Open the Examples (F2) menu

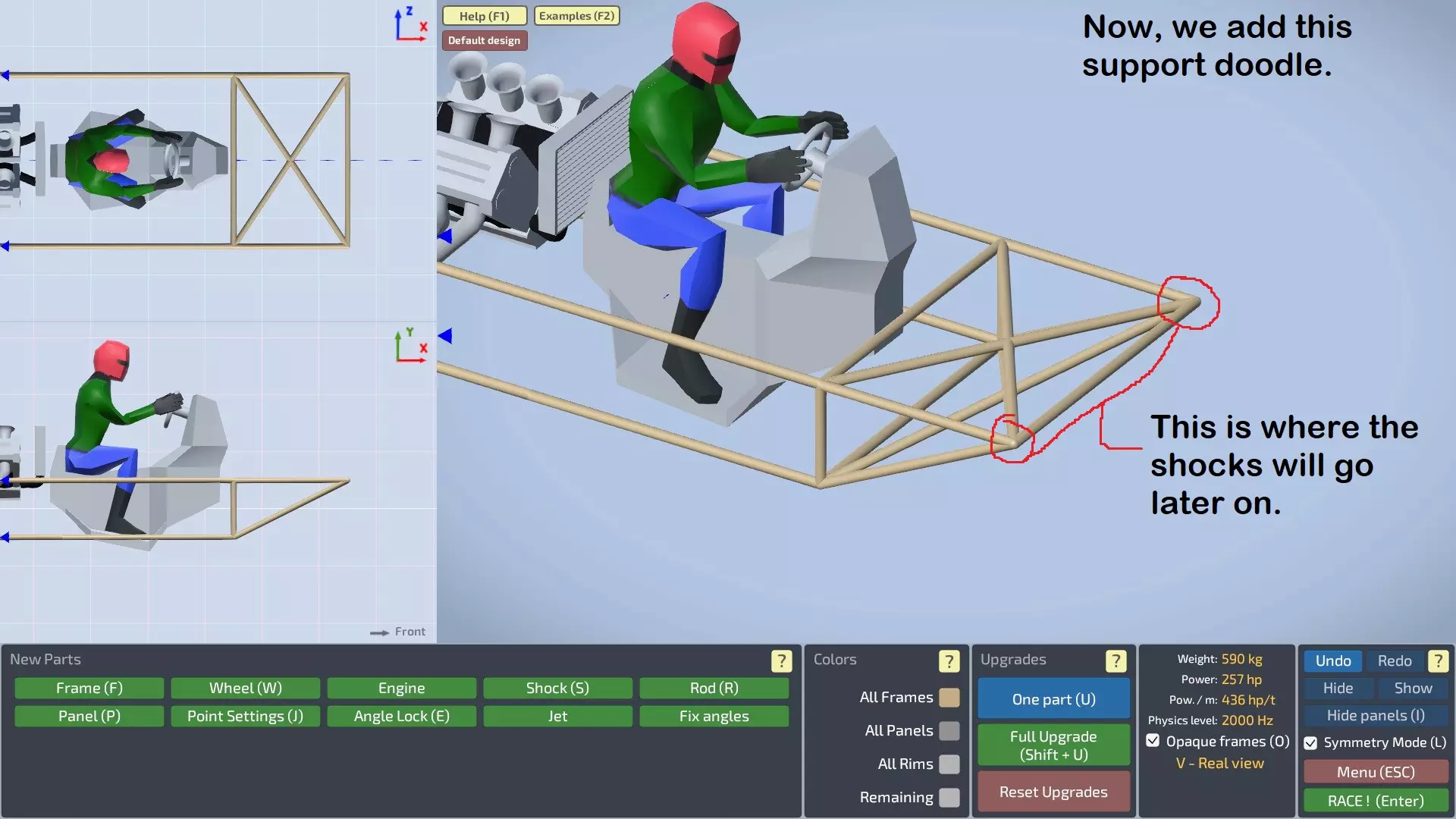(576, 16)
